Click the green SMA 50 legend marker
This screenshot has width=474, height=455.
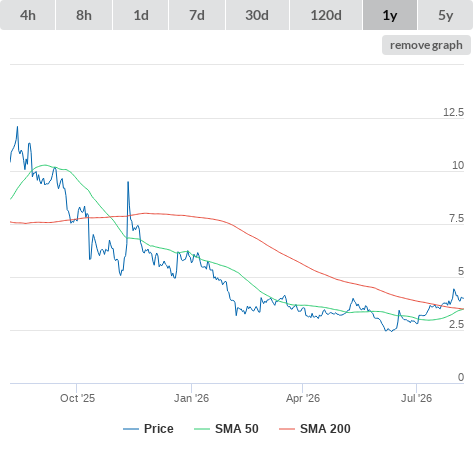click(x=202, y=429)
